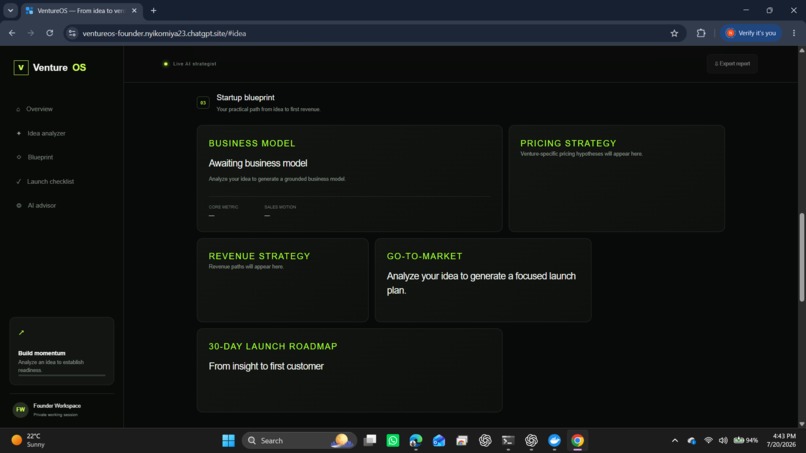Bookmark this page with the star icon
The image size is (806, 453).
(674, 33)
